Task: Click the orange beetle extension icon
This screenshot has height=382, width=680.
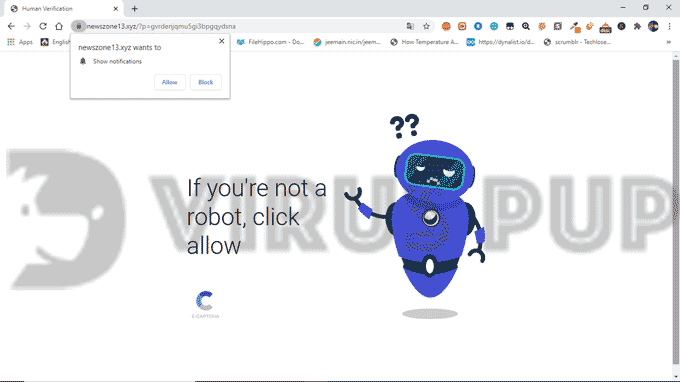Action: tap(590, 26)
